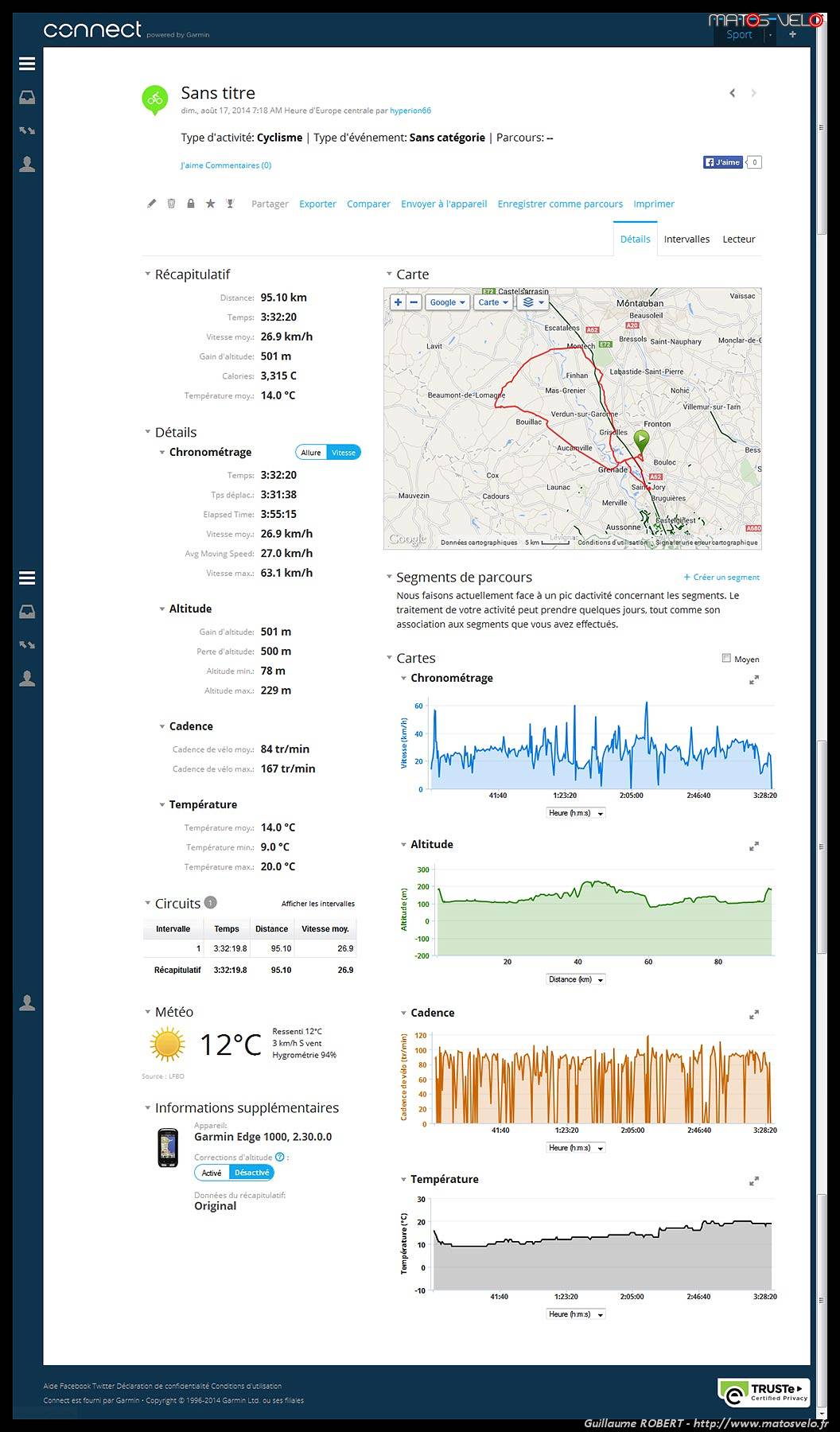Switch to the Intervalles tab
The width and height of the screenshot is (840, 1432).
pyautogui.click(x=686, y=239)
